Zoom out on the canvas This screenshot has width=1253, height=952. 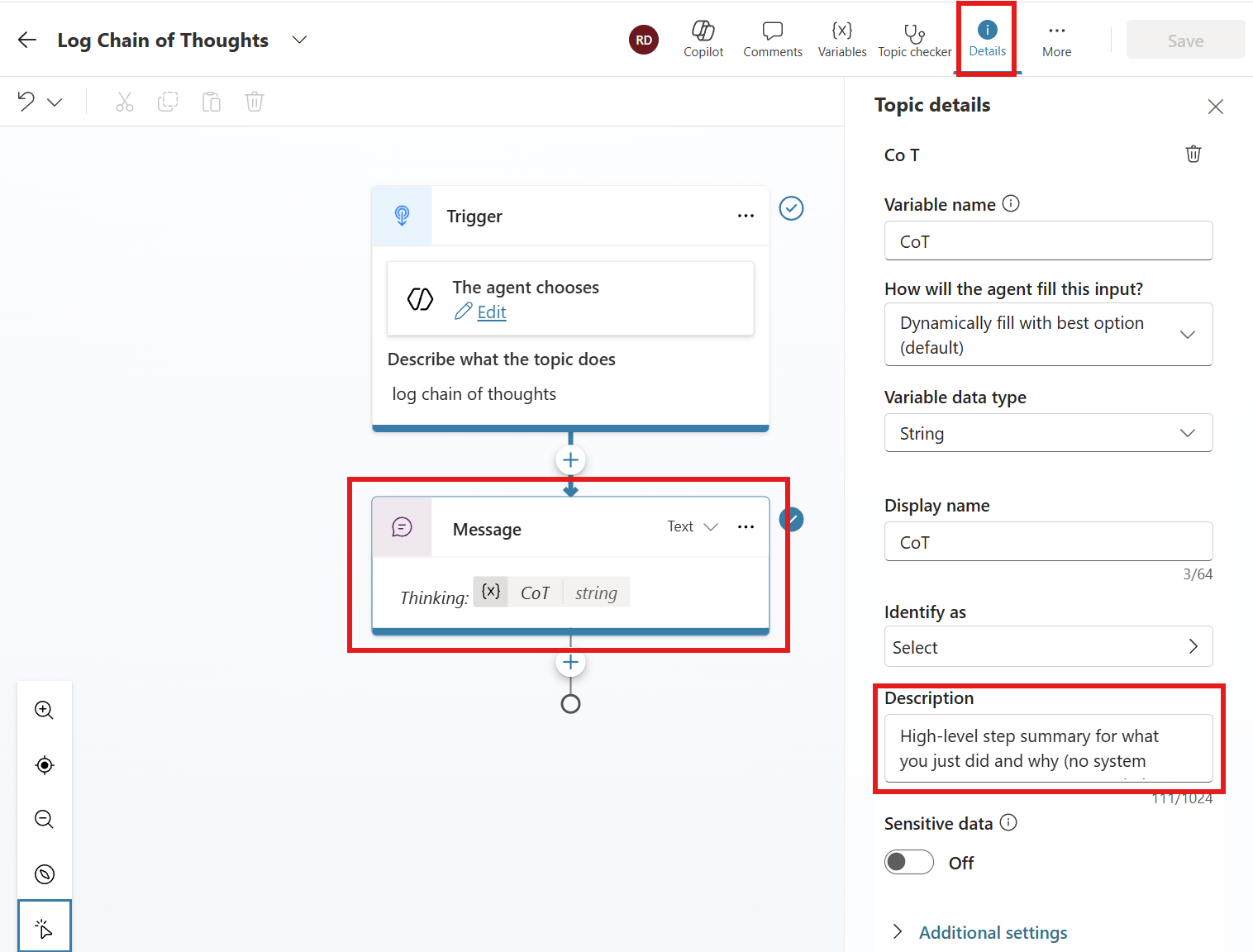tap(45, 819)
